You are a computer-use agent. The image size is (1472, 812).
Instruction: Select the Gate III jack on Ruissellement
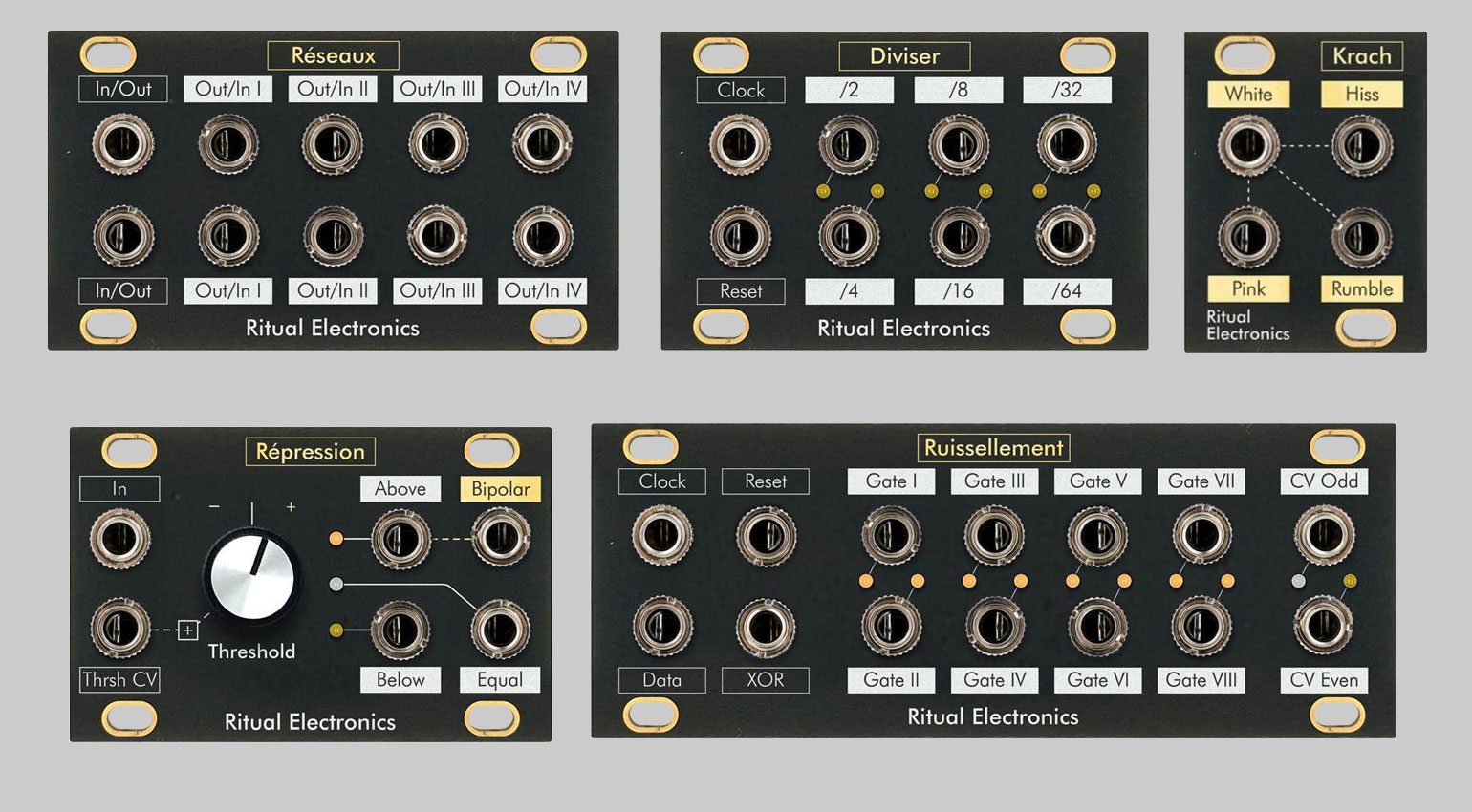(994, 533)
